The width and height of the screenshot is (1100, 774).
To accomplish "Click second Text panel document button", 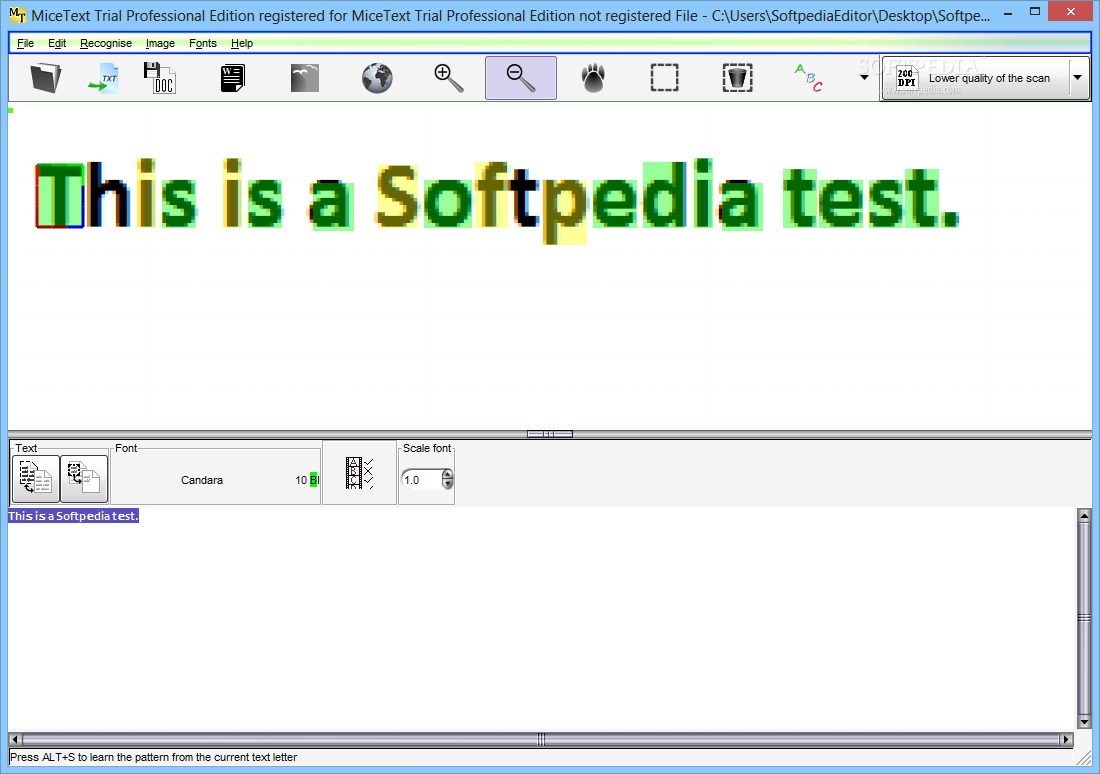I will click(x=84, y=479).
